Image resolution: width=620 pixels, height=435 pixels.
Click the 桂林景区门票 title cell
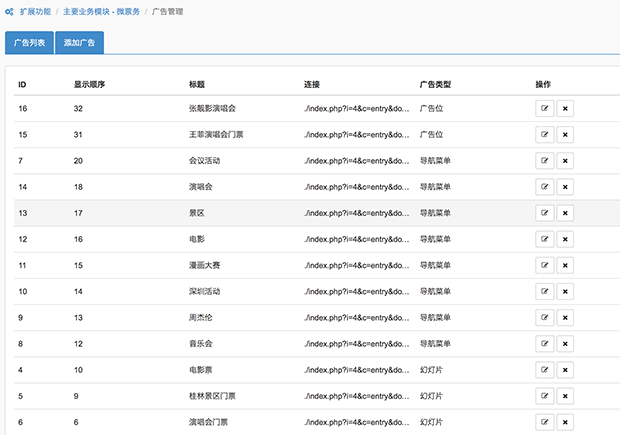pyautogui.click(x=212, y=395)
